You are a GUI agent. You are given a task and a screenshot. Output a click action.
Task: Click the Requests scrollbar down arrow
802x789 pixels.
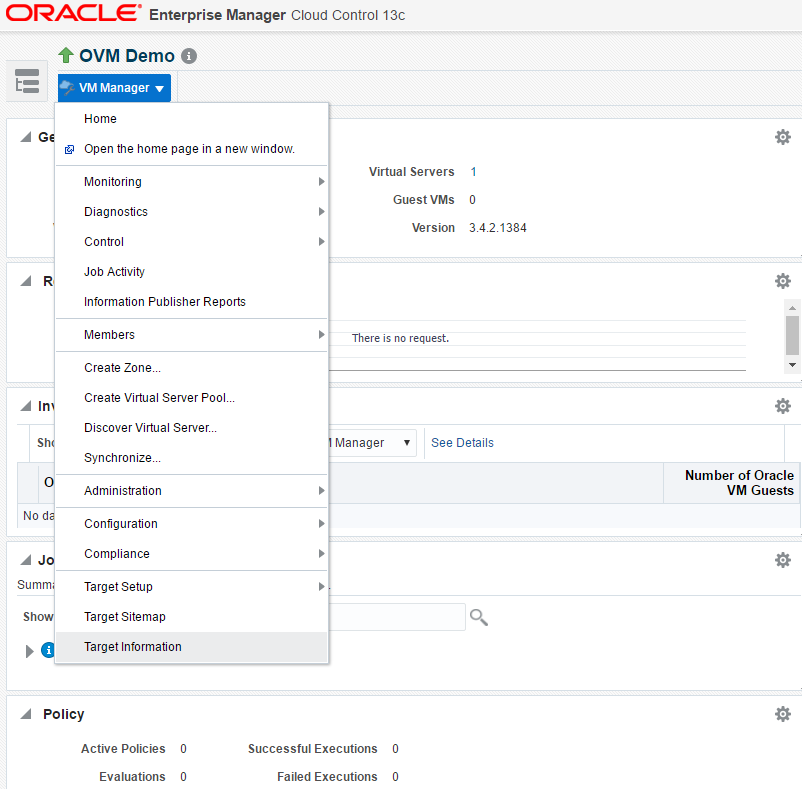click(792, 365)
